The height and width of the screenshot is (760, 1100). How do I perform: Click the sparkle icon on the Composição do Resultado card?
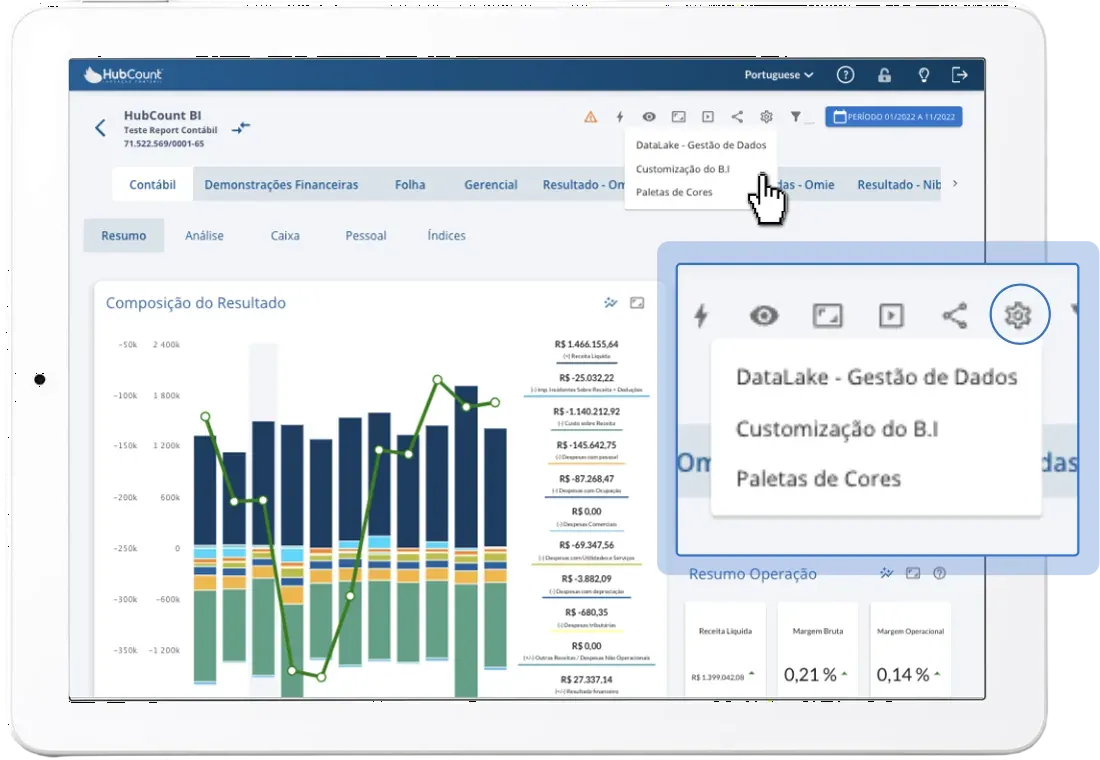(x=611, y=302)
